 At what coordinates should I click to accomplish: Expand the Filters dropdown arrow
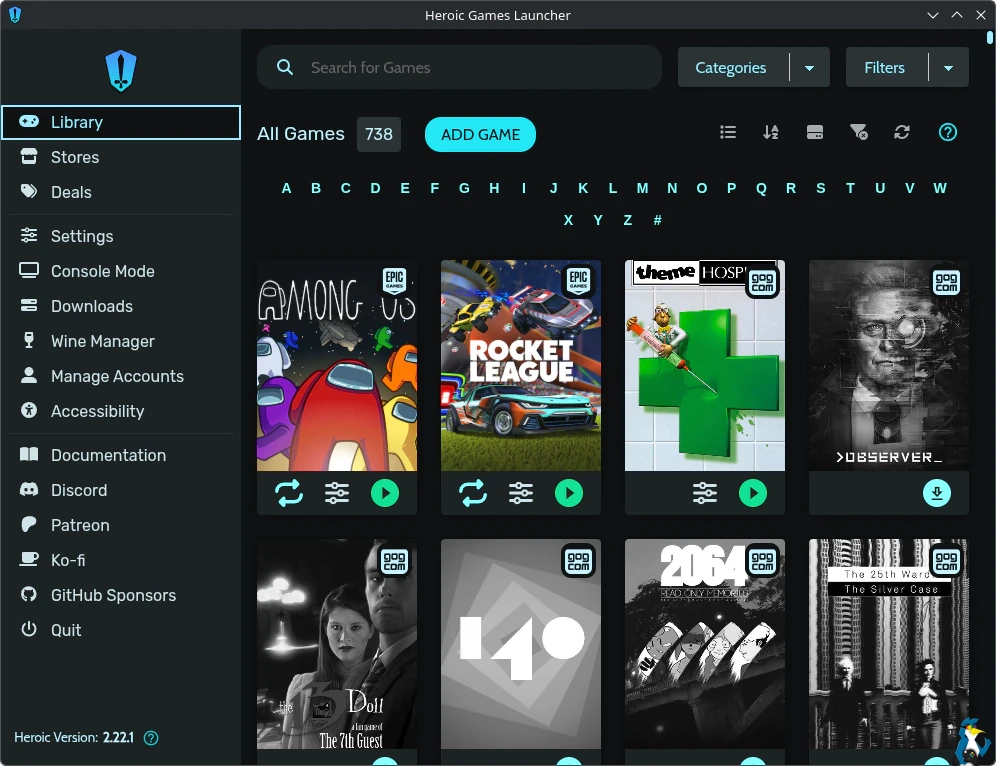point(948,67)
